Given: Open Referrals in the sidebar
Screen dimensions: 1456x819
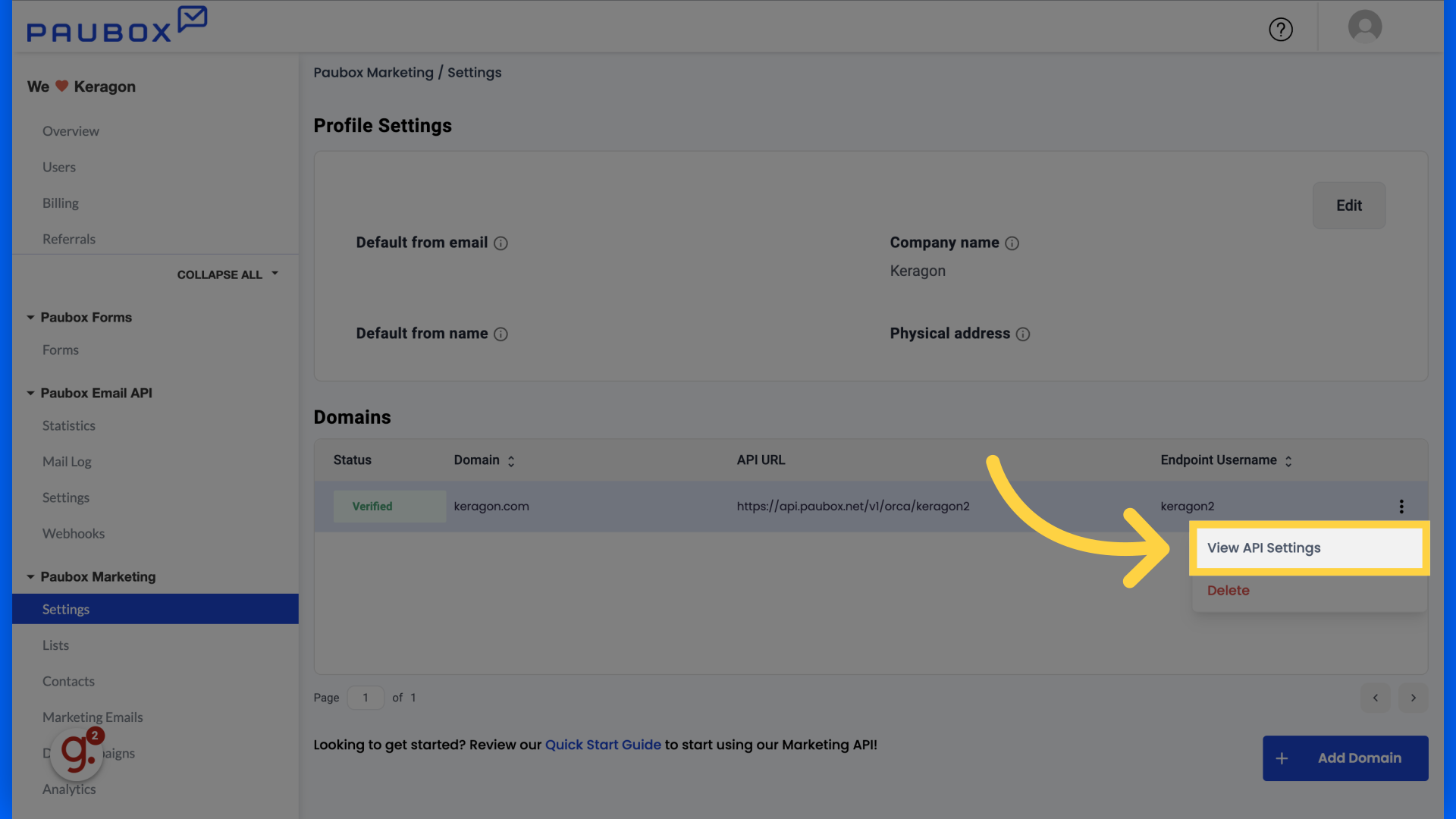Looking at the screenshot, I should click(x=69, y=240).
